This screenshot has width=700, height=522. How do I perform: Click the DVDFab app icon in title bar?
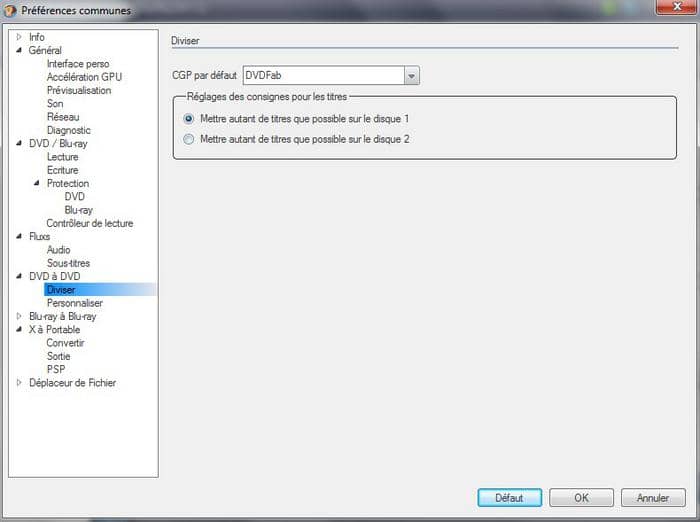10,10
